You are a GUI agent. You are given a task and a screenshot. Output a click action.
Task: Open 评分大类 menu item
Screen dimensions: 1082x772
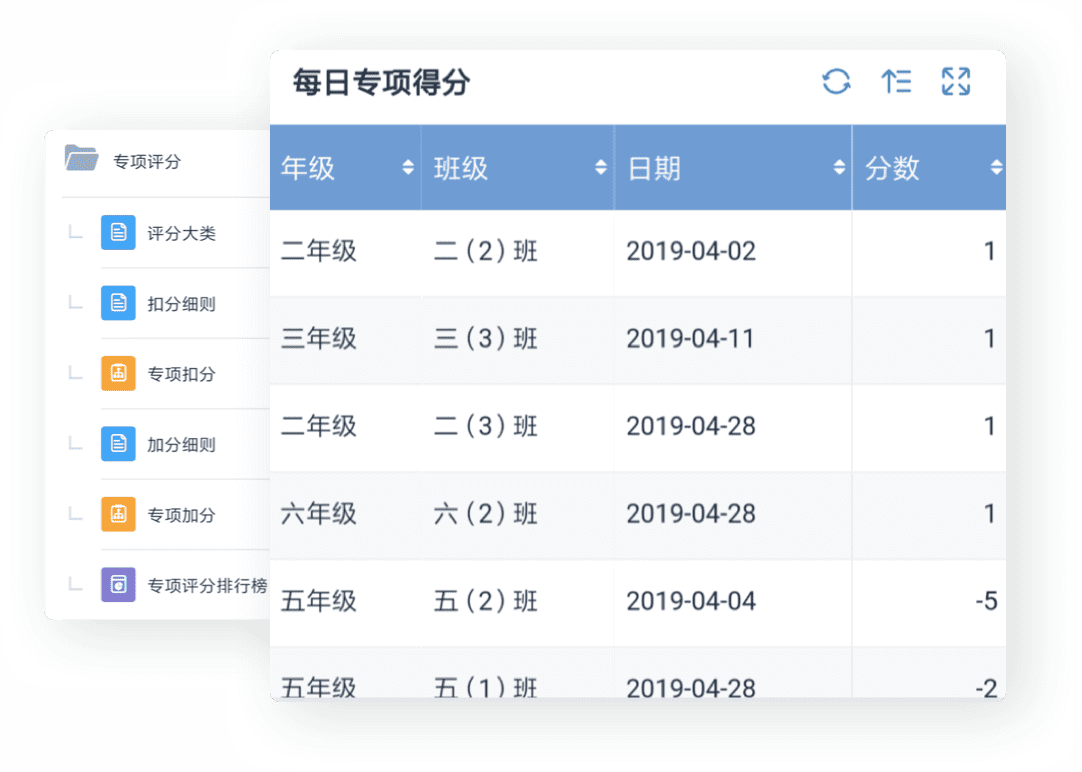point(181,234)
